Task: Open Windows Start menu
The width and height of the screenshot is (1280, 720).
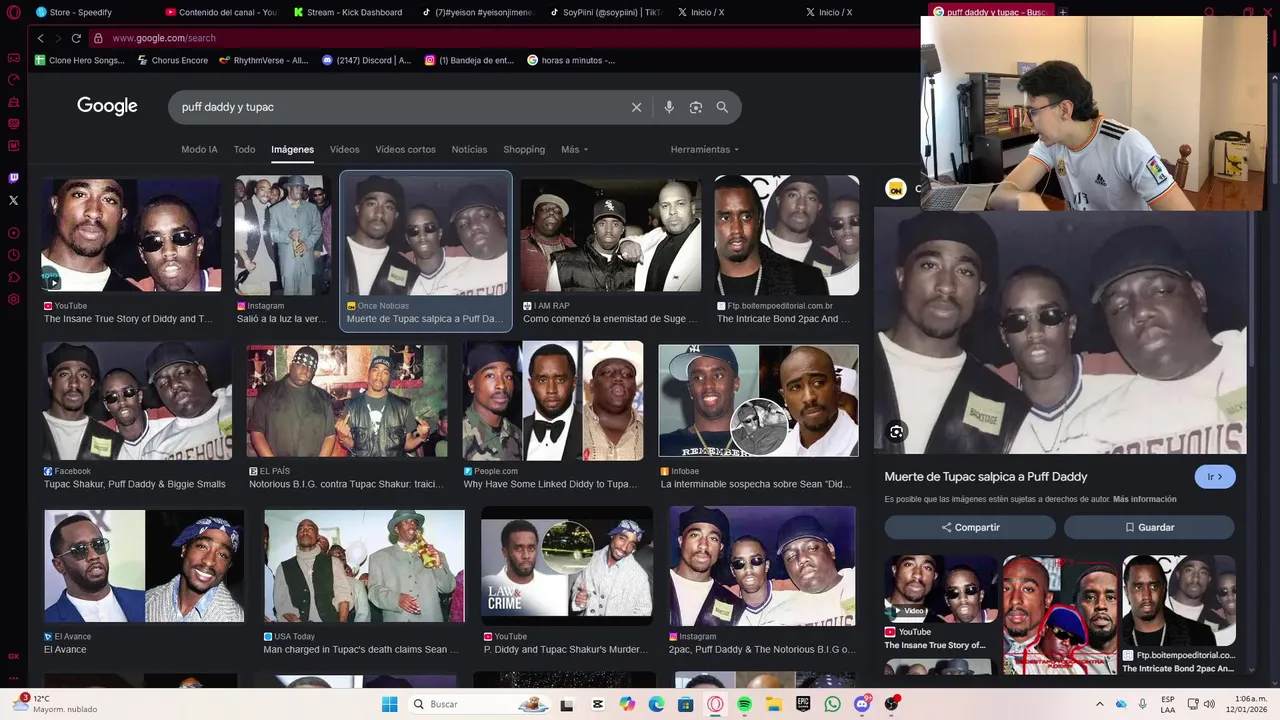Action: click(390, 704)
